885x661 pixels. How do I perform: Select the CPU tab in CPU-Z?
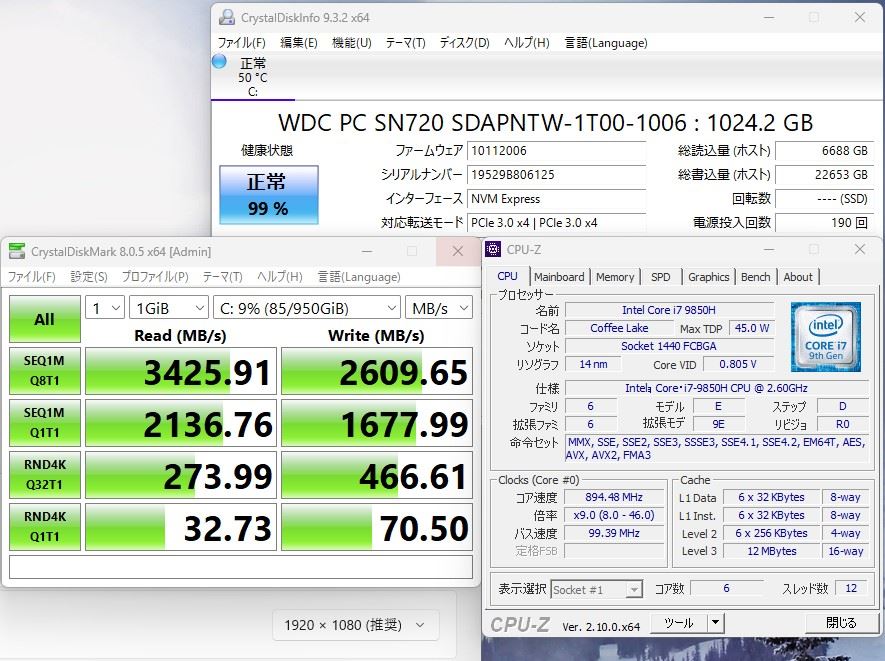507,276
